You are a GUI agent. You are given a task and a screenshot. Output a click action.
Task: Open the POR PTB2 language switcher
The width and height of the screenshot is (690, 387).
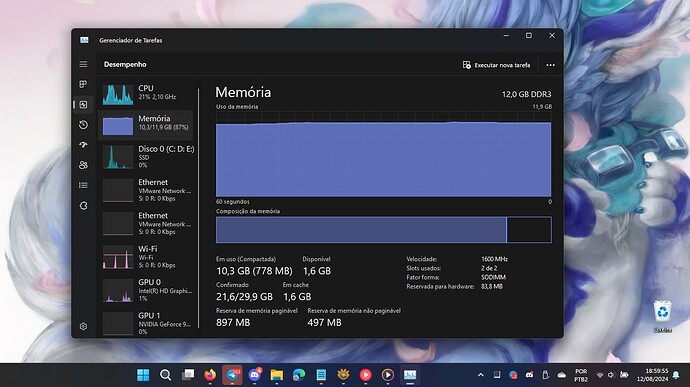pyautogui.click(x=581, y=375)
